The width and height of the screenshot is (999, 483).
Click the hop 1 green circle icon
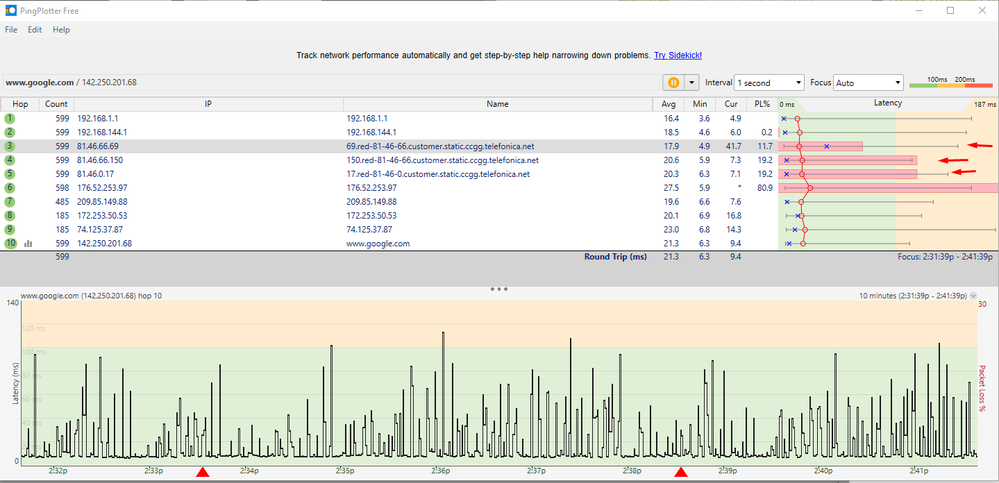click(x=10, y=118)
